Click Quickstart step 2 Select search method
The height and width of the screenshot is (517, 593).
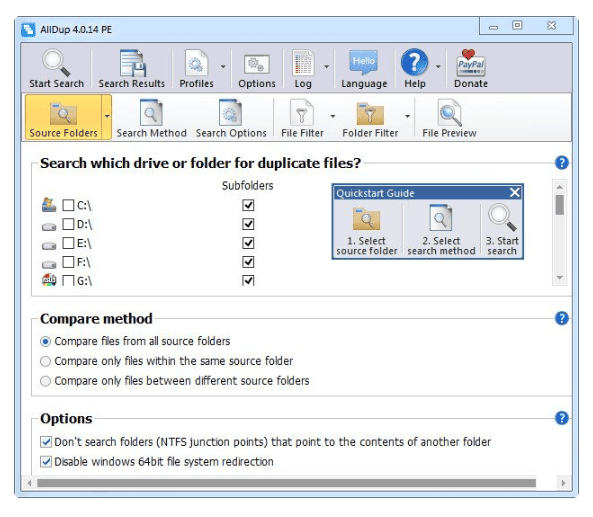click(x=441, y=230)
